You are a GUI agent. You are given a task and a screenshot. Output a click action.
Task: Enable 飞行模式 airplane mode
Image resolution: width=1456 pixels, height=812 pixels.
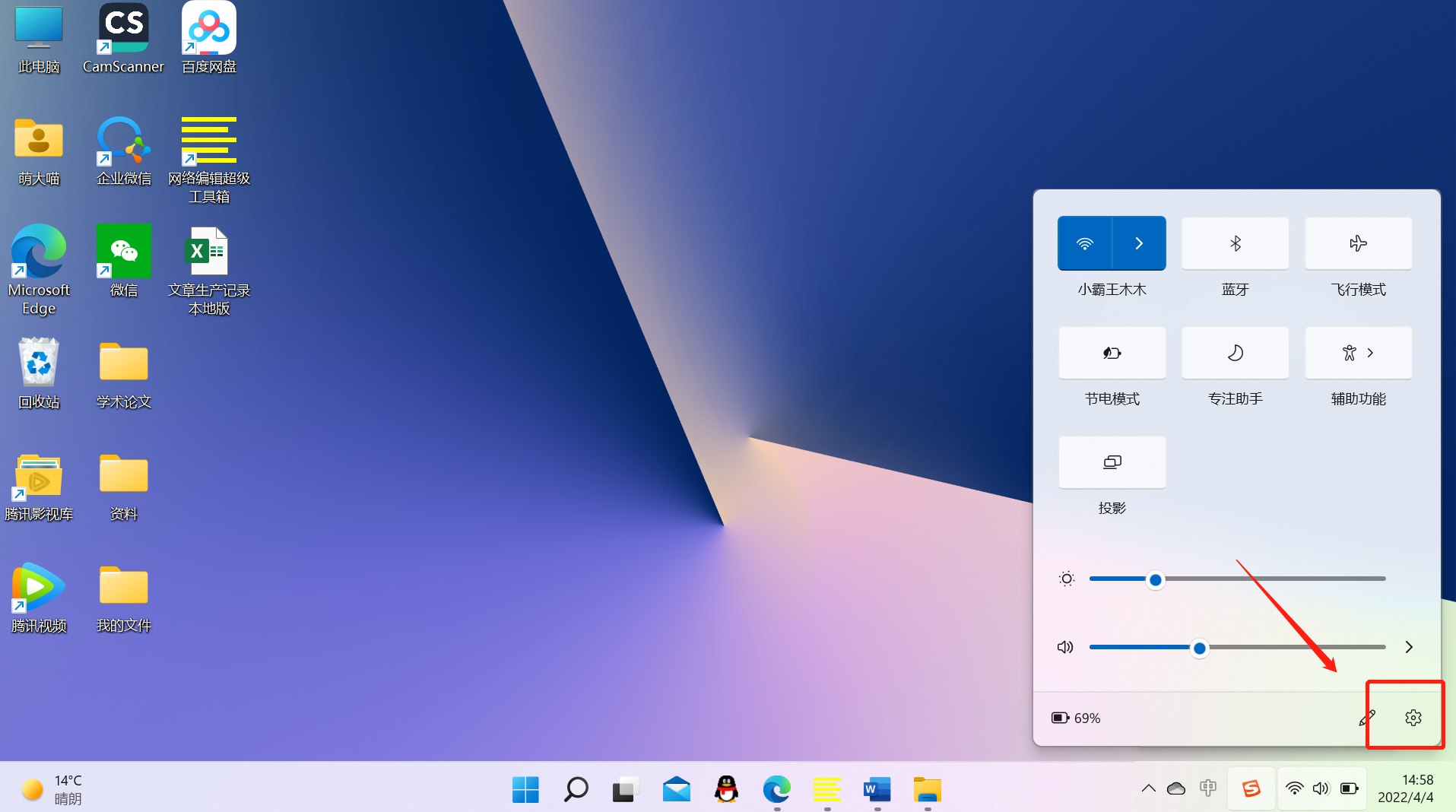tap(1358, 243)
